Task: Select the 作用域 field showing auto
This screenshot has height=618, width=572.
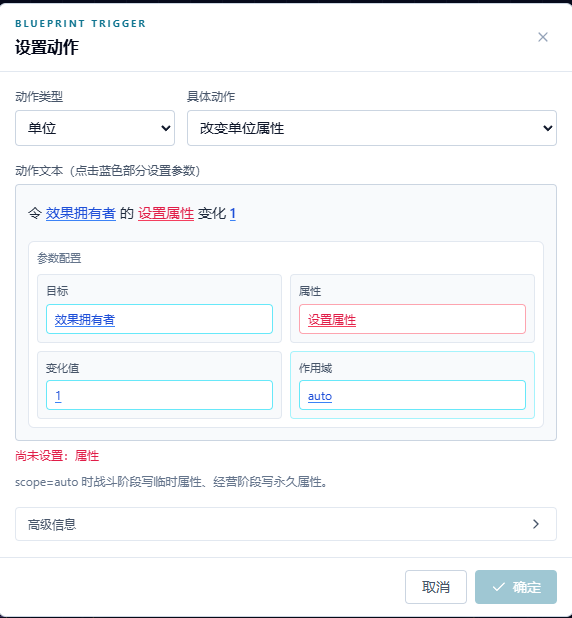Action: click(x=412, y=395)
